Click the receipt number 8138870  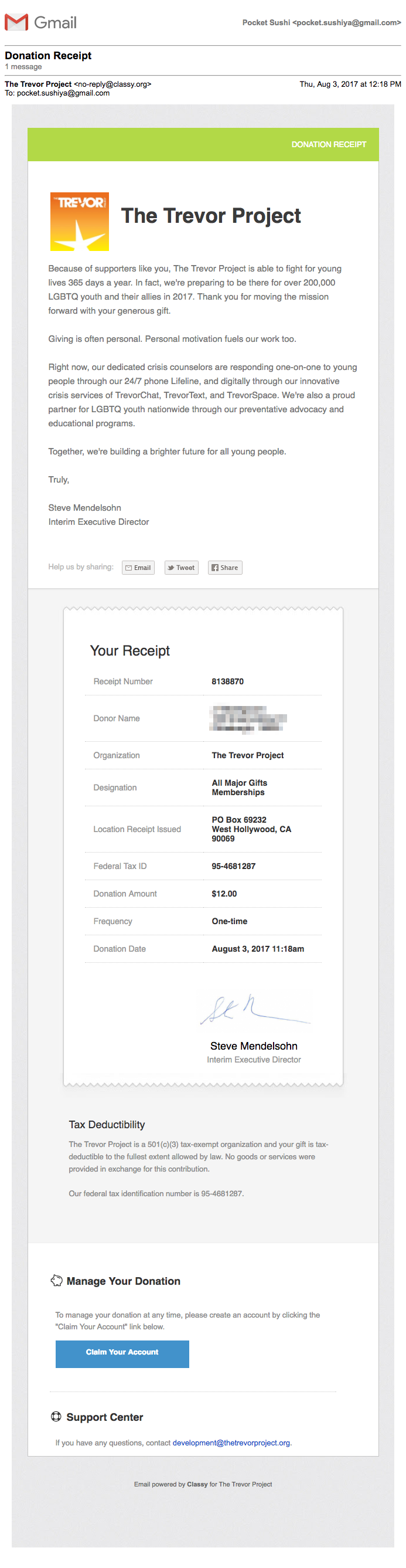tap(228, 681)
